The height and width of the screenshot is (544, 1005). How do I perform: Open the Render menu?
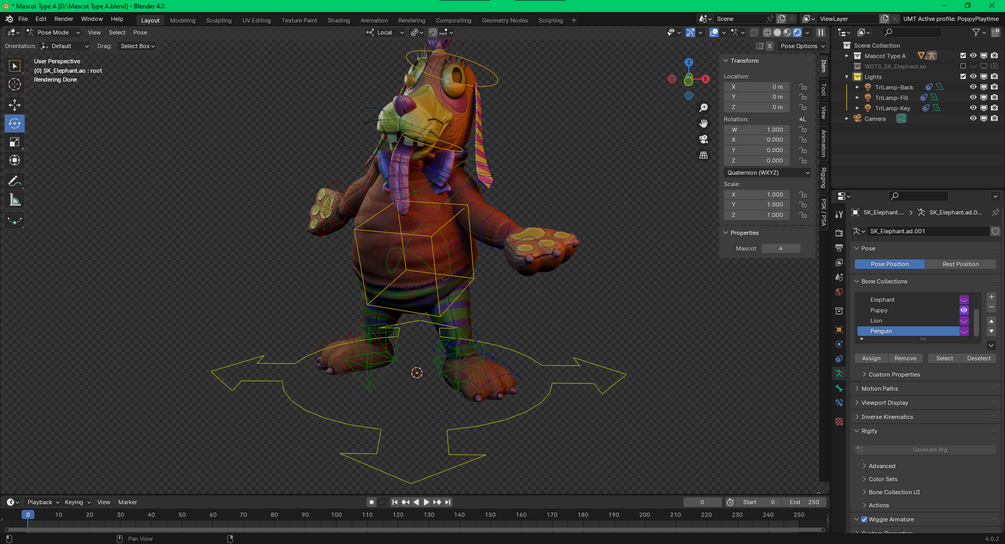pyautogui.click(x=63, y=19)
